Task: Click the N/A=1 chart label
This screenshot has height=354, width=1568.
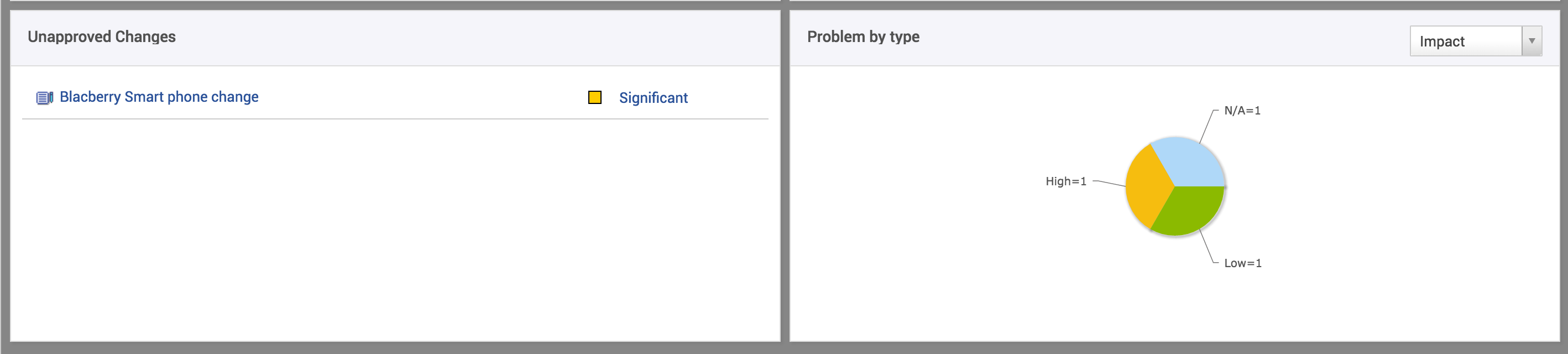Action: pyautogui.click(x=1242, y=111)
